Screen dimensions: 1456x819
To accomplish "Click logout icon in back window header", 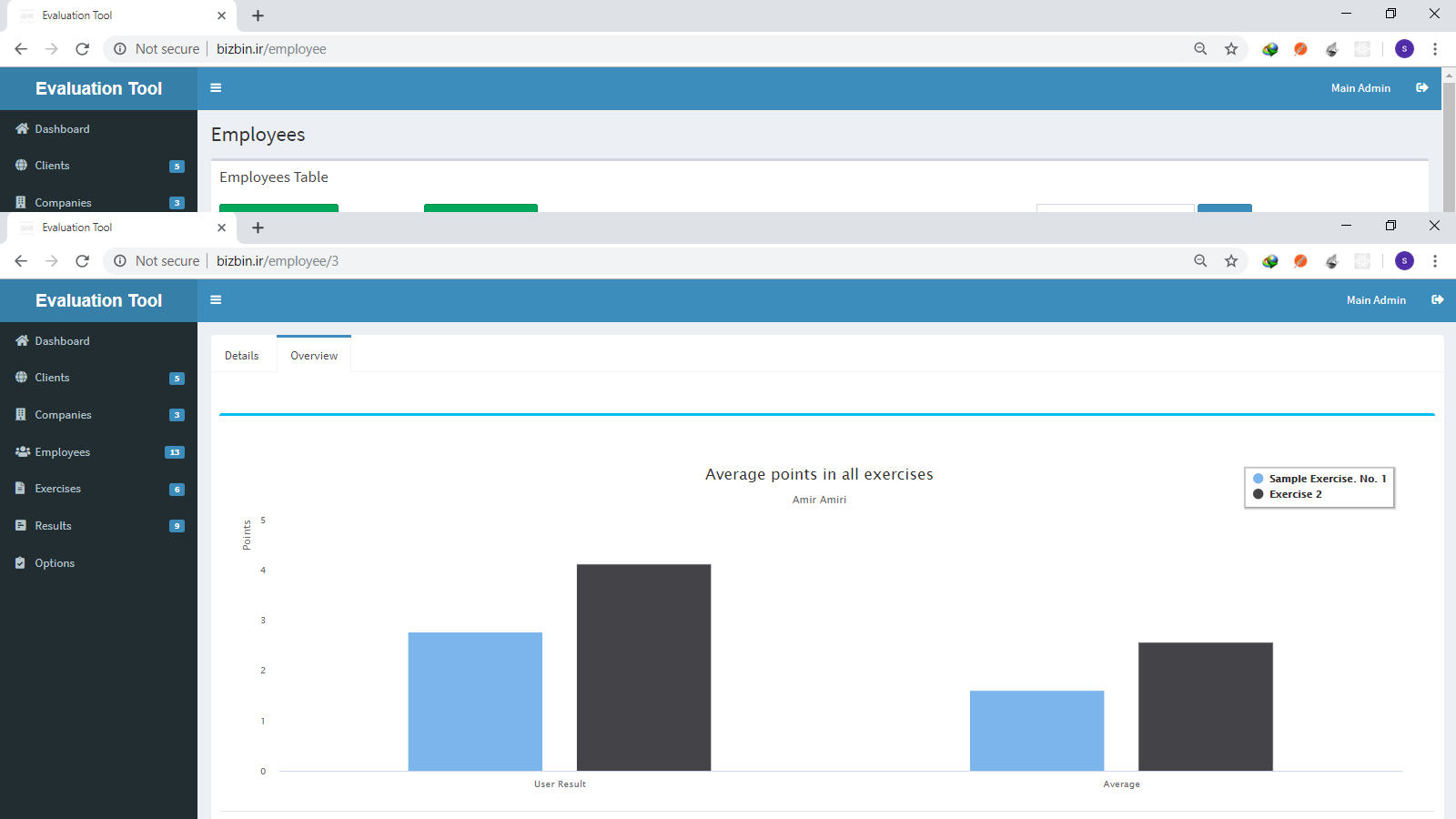I will (x=1422, y=88).
